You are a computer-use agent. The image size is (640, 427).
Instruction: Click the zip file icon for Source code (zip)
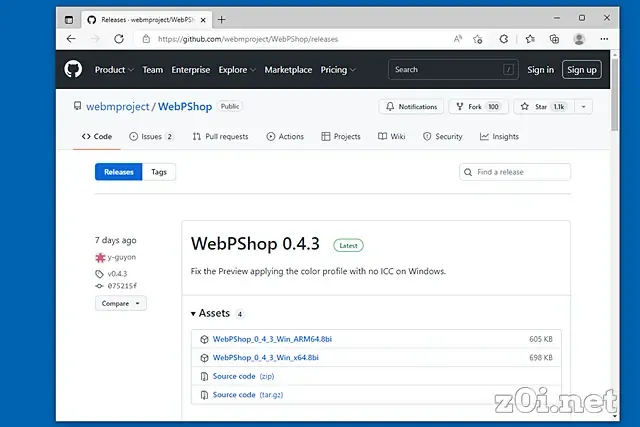[x=204, y=376]
